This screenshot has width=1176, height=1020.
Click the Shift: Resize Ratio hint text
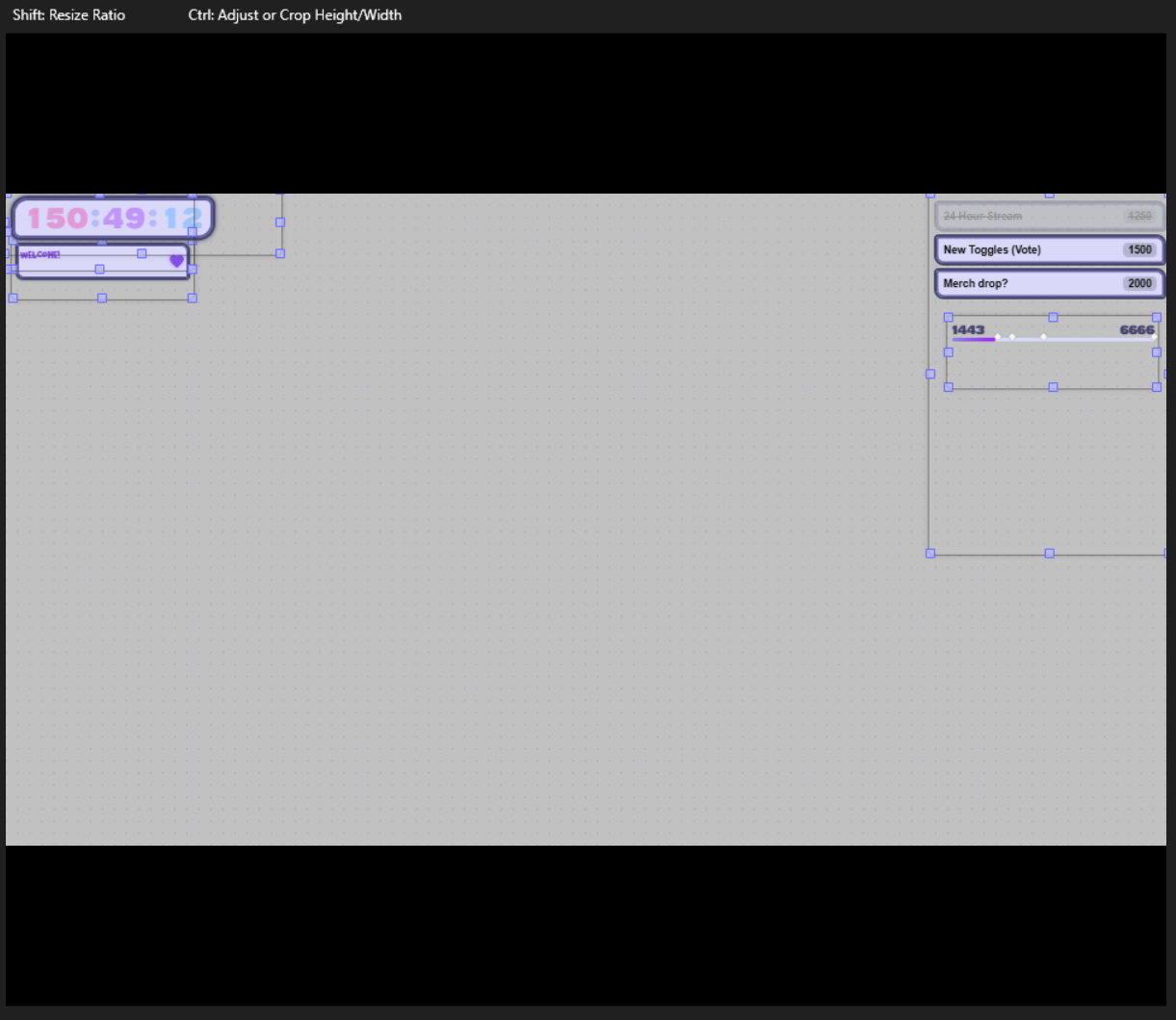point(68,15)
